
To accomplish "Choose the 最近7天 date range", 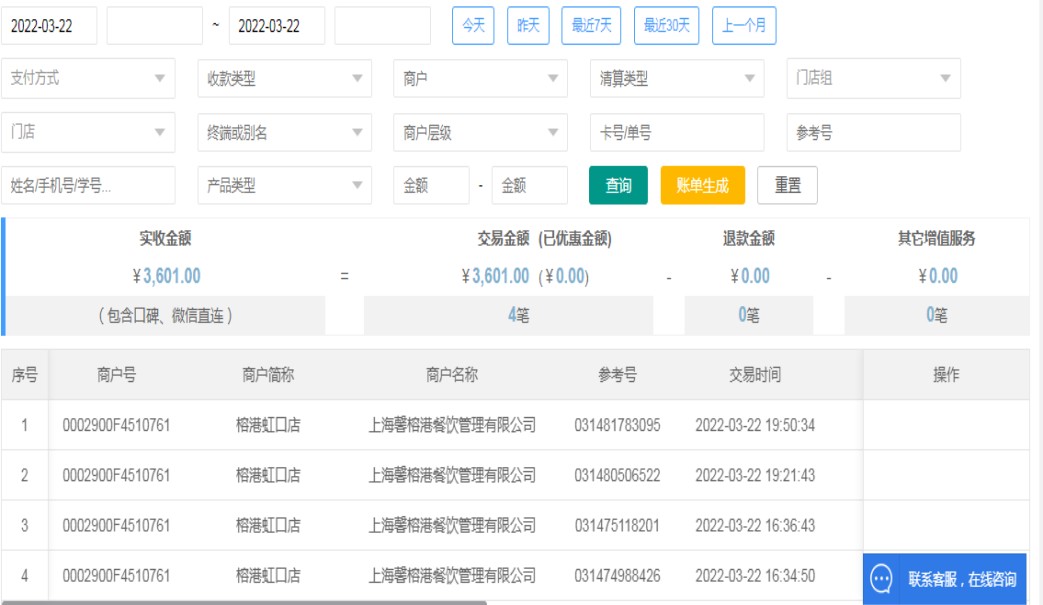I will point(591,26).
